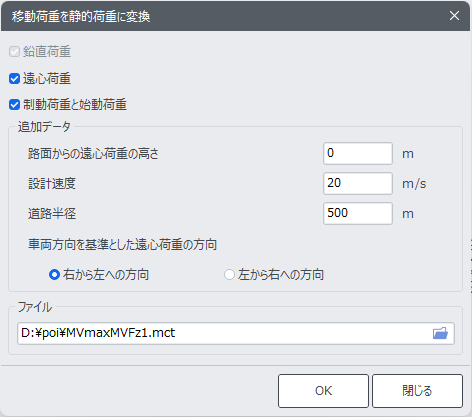Uncheck the 遠心荷重 checkbox
Image resolution: width=472 pixels, height=417 pixels.
point(14,79)
